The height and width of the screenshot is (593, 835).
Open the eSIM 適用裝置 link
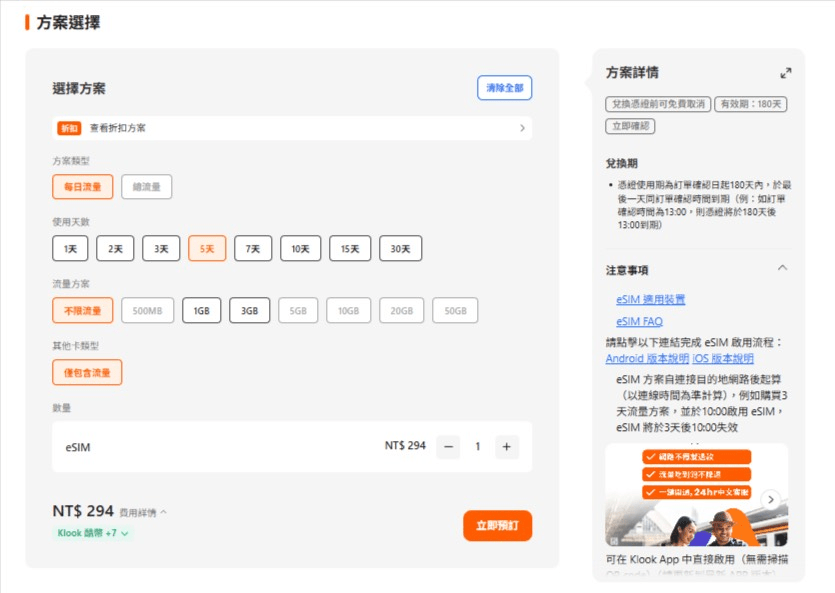(x=650, y=300)
